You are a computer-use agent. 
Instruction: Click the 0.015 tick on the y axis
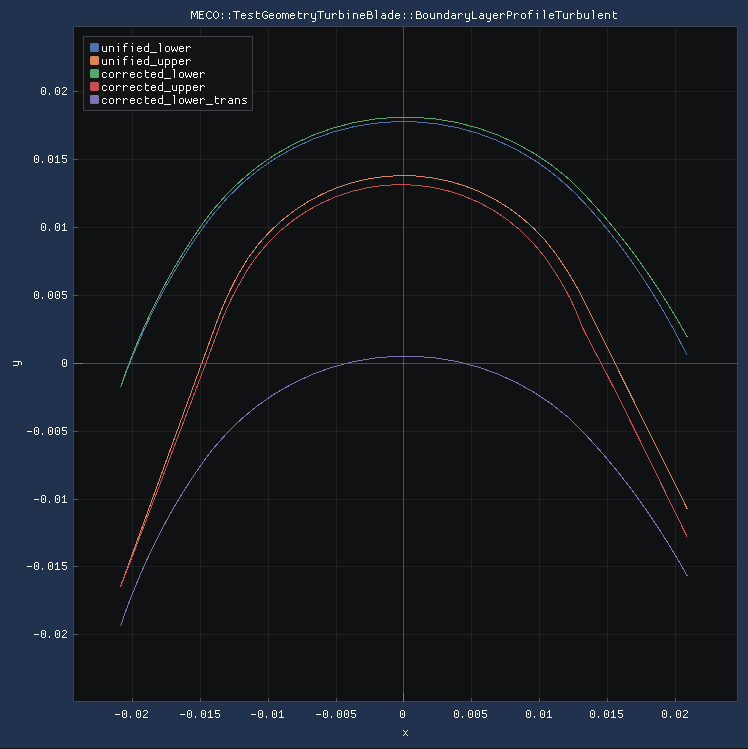51,159
